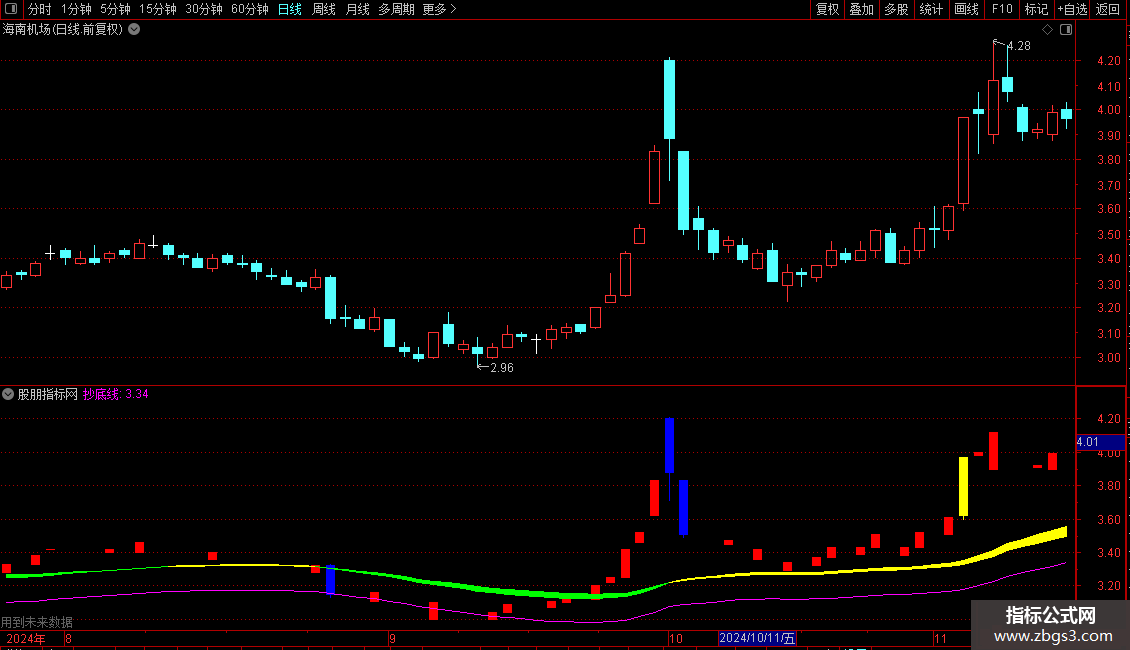Screen dimensions: 1130x650
Task: Click the 2024年 label on time axis
Action: (25, 638)
